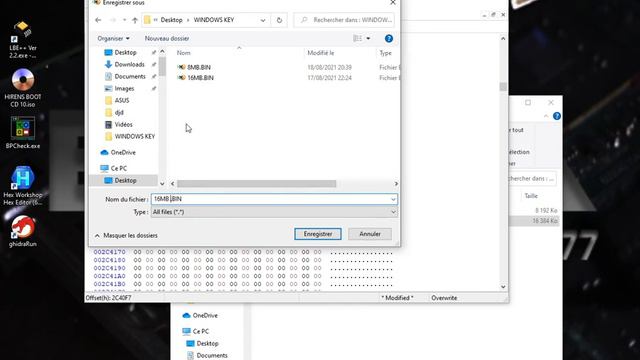Select Desktop under Ce PC in dialog
This screenshot has height=360, width=640.
pyautogui.click(x=125, y=180)
